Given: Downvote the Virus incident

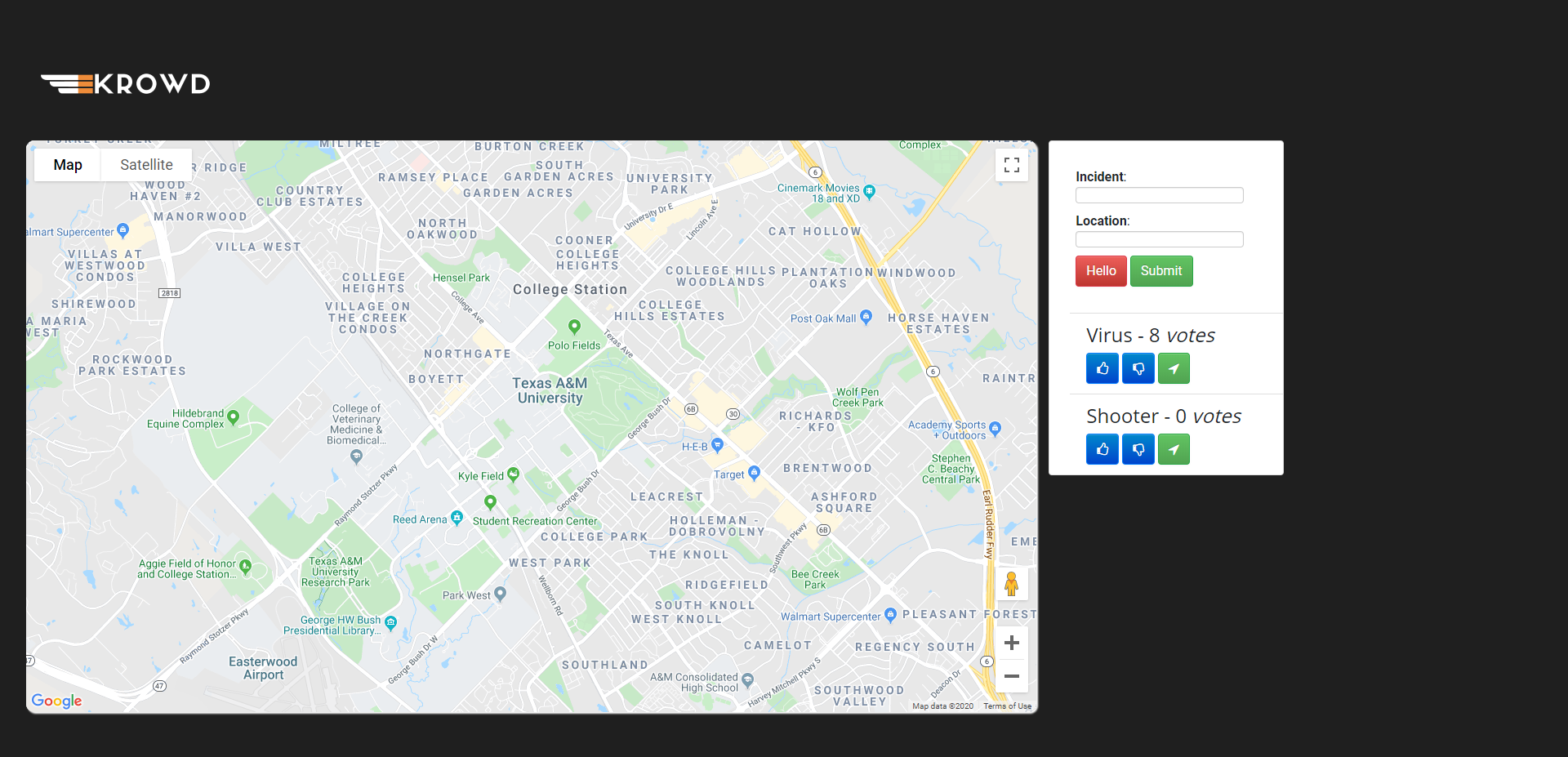Looking at the screenshot, I should point(1138,368).
